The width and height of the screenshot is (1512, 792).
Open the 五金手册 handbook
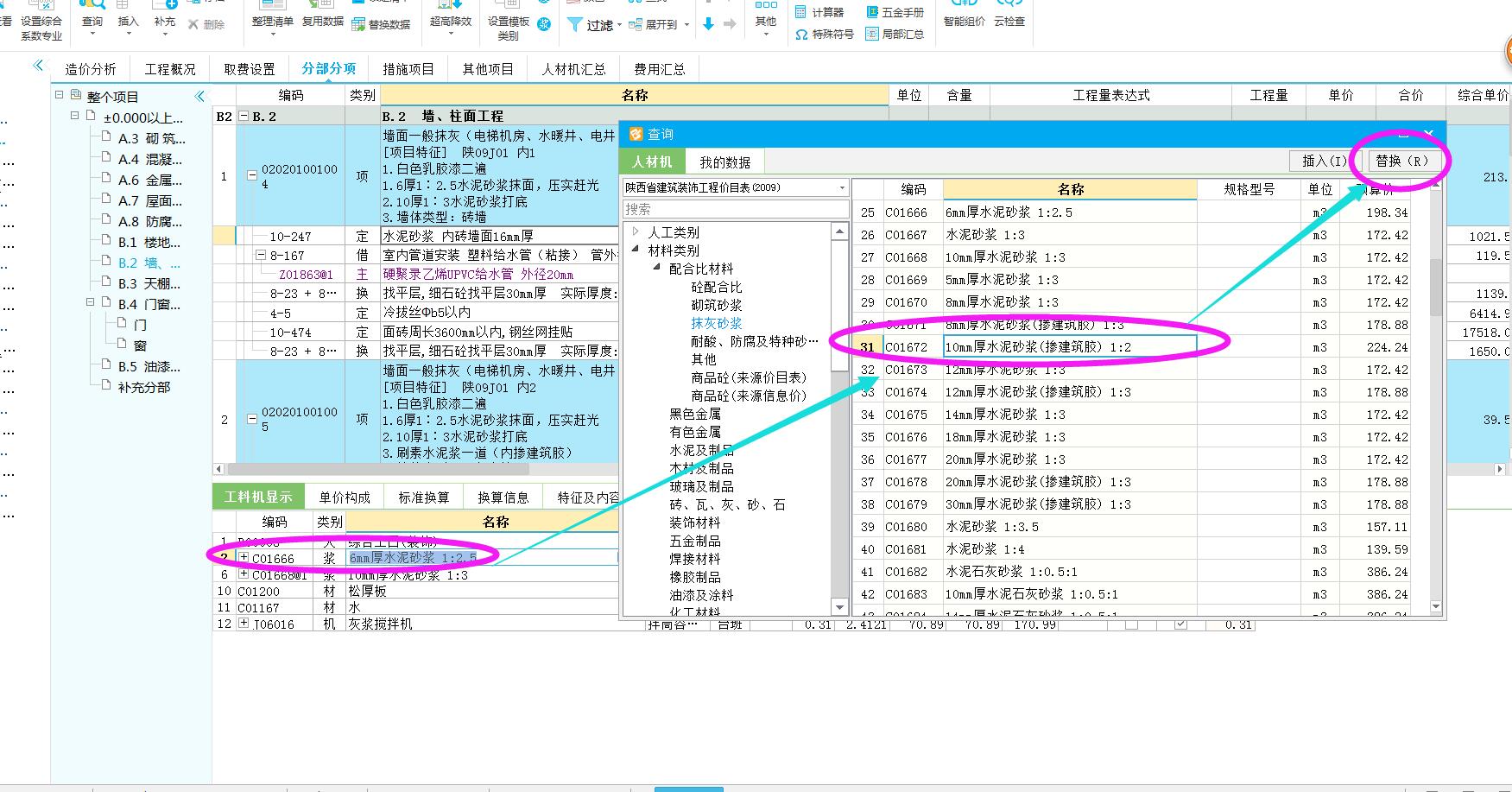tap(894, 12)
